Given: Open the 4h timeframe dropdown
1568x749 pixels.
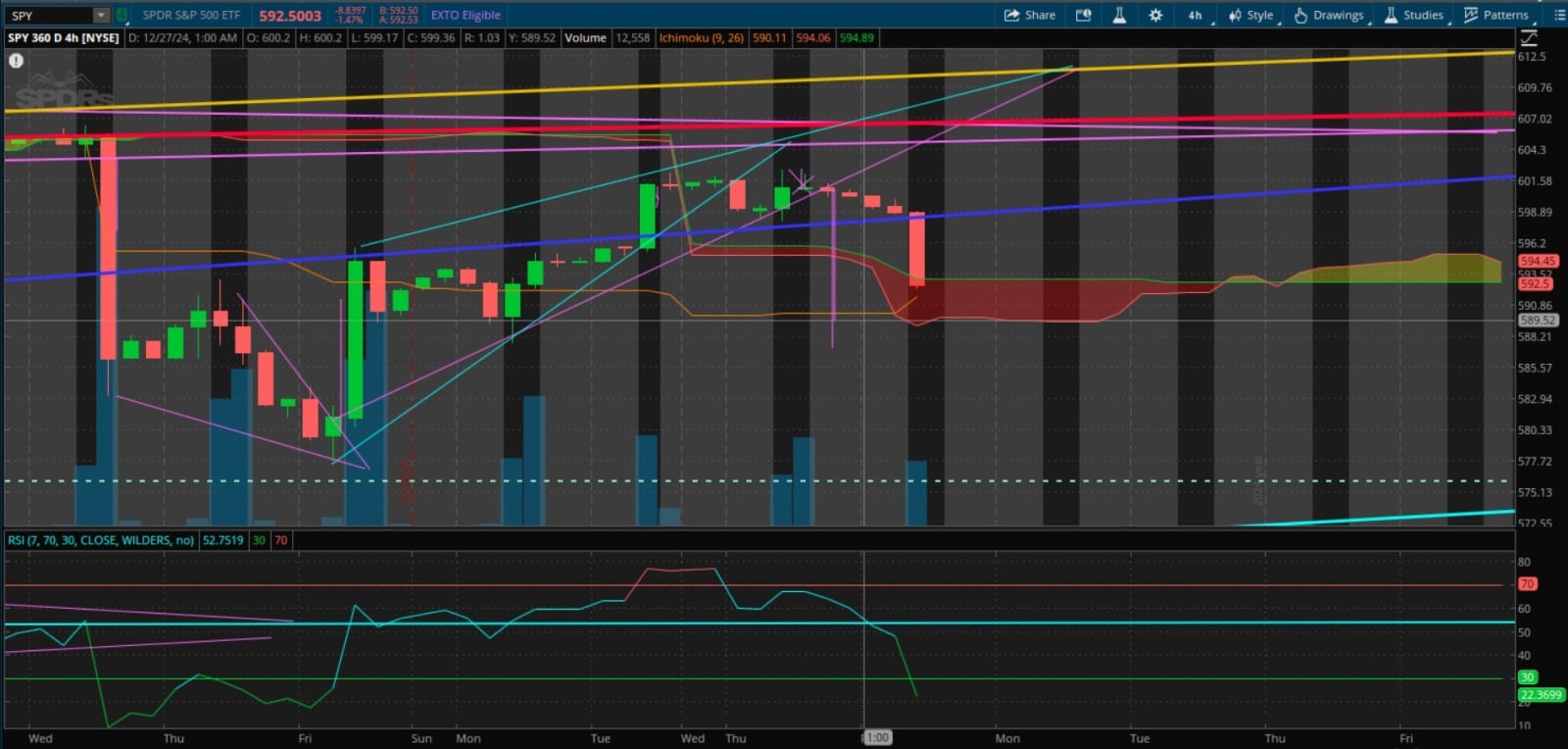Looking at the screenshot, I should coord(1198,15).
